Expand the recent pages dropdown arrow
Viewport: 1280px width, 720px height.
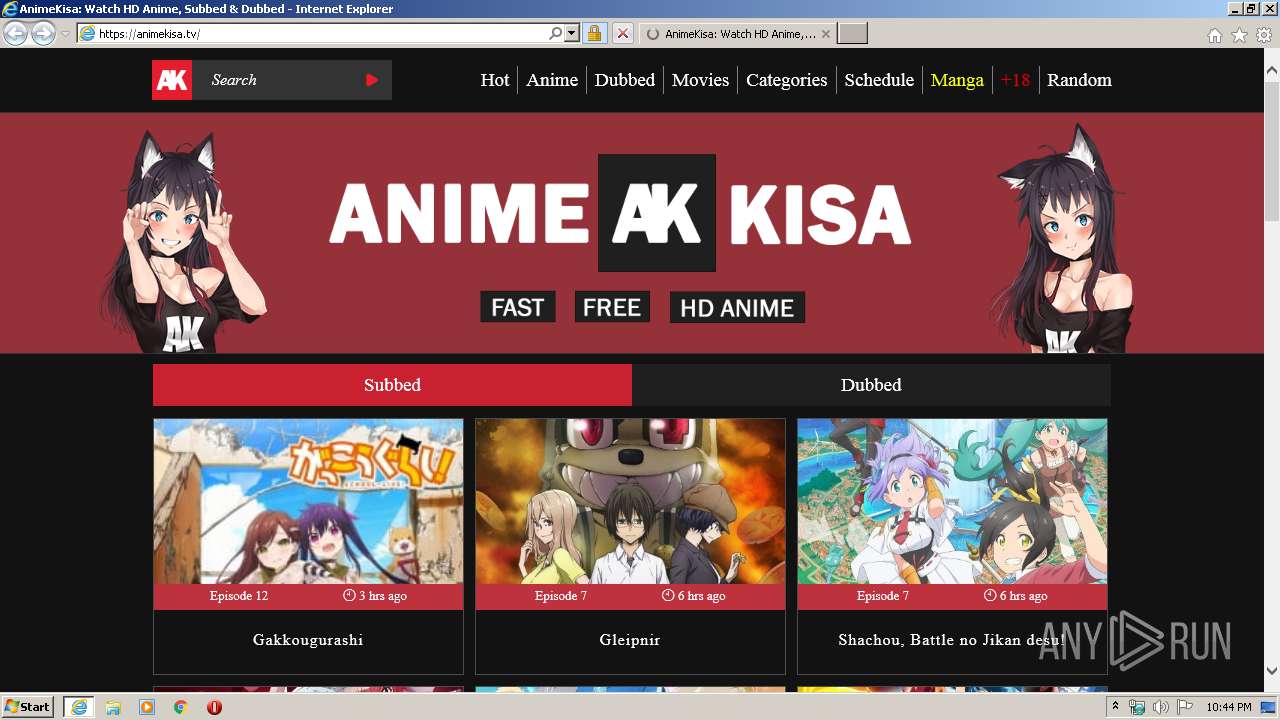click(x=65, y=34)
